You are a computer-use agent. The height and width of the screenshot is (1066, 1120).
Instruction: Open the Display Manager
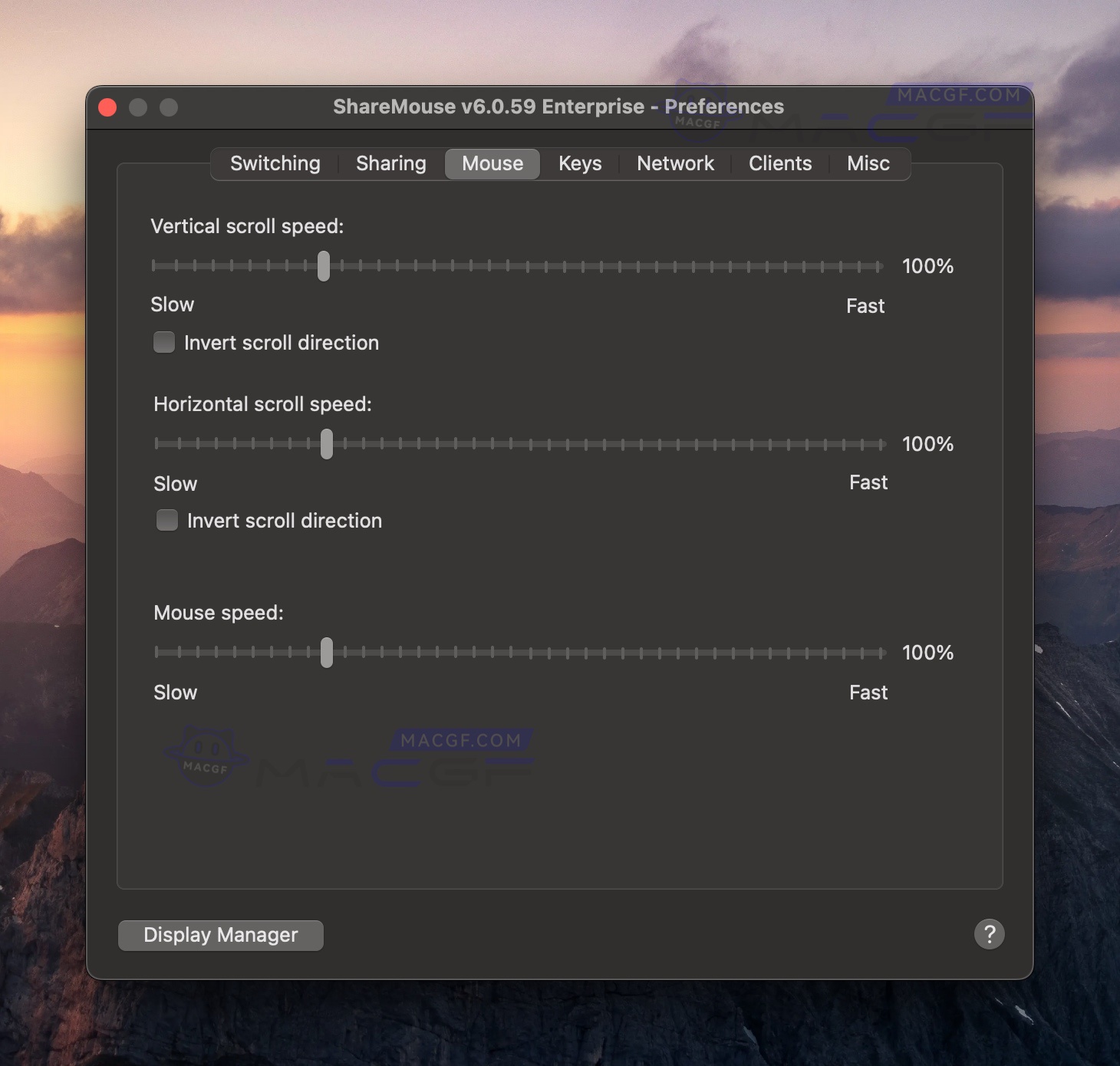(220, 935)
